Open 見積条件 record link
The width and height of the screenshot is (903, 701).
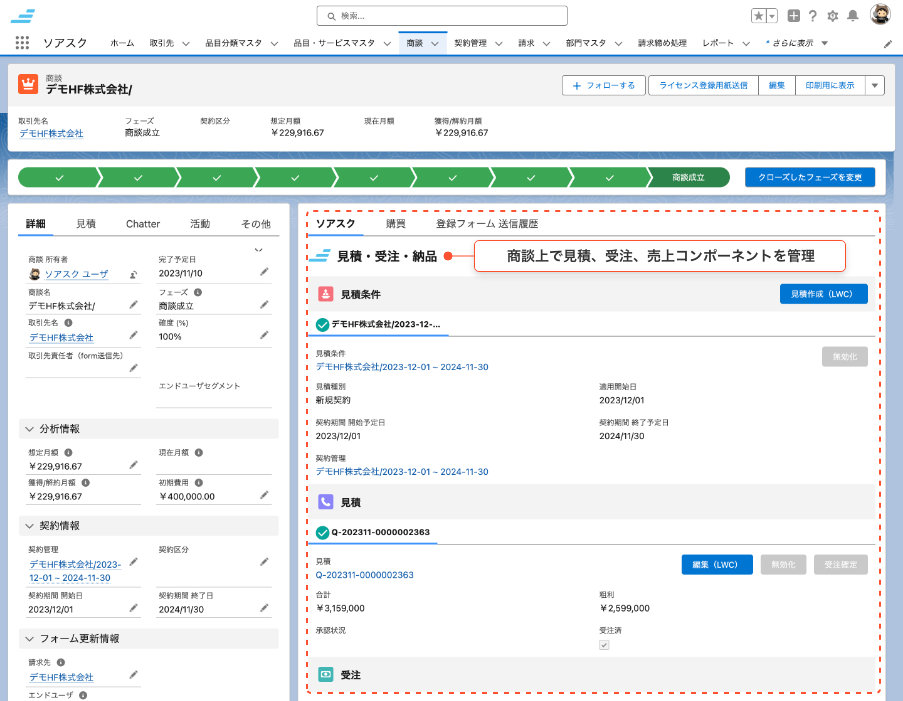pos(402,367)
